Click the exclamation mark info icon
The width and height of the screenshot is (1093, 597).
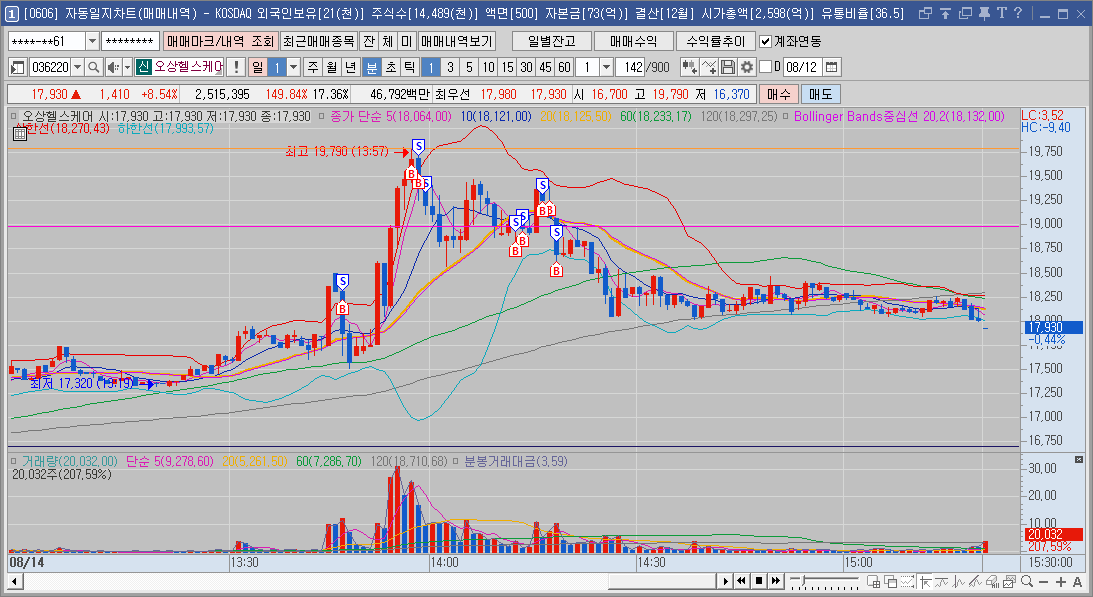pos(236,67)
